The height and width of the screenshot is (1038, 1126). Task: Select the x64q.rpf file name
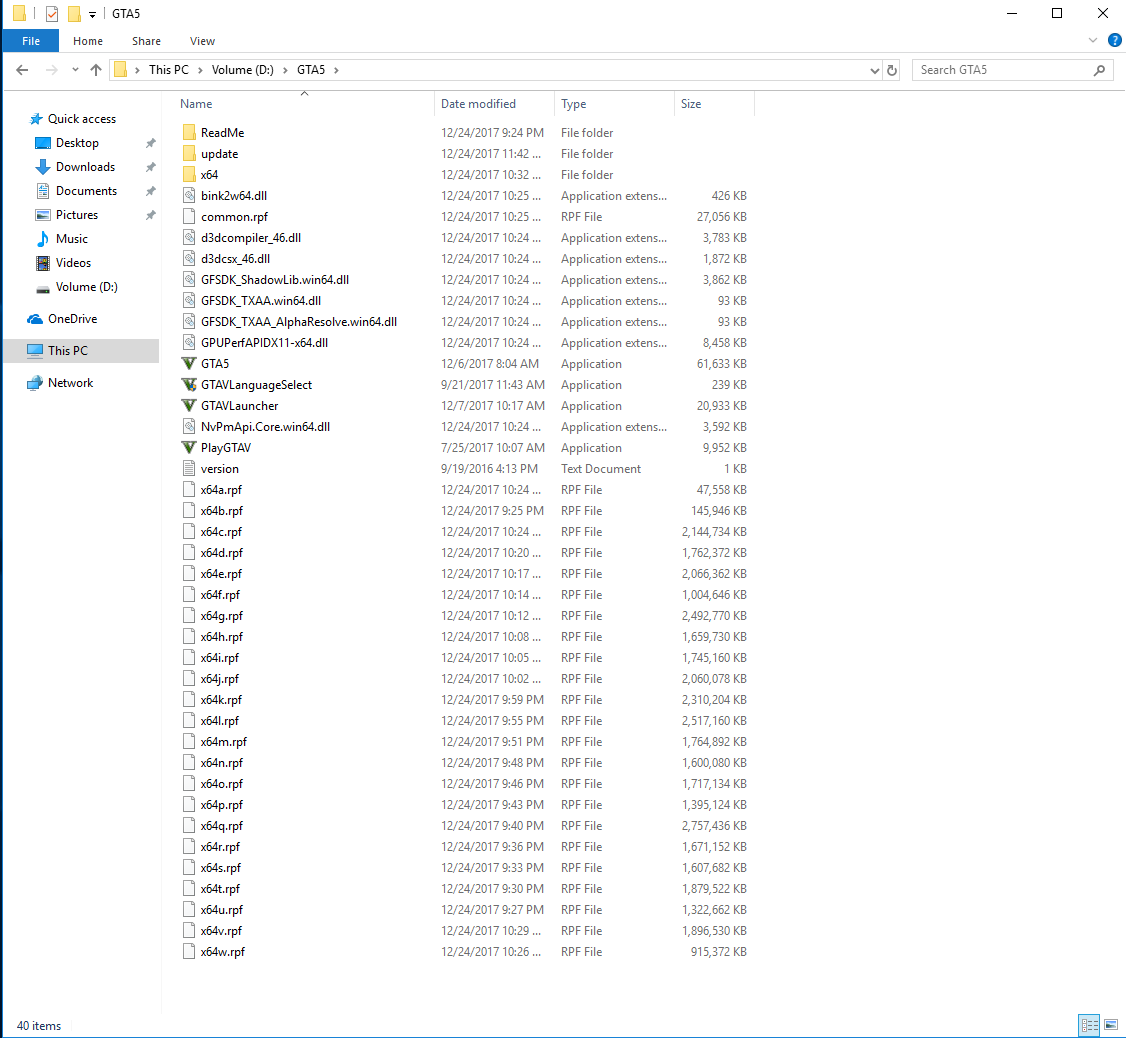(x=222, y=826)
